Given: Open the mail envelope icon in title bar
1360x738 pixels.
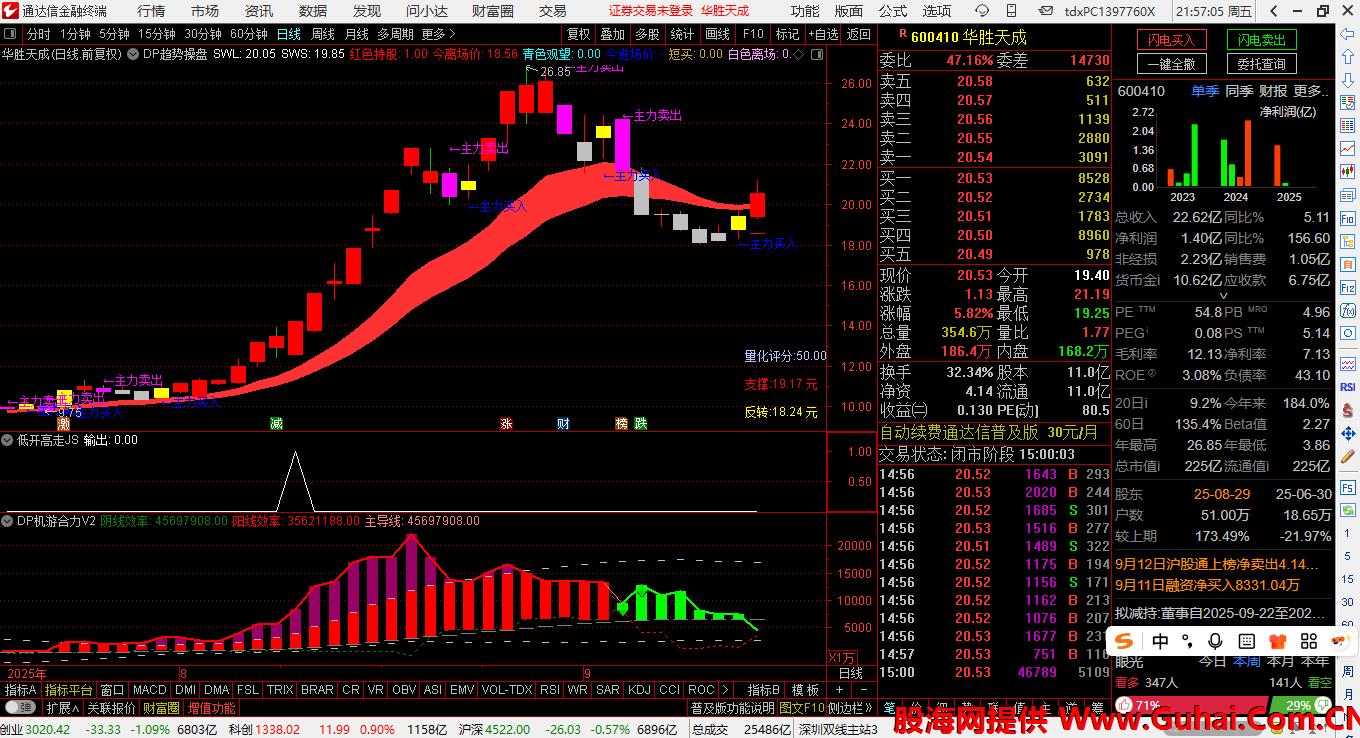Looking at the screenshot, I should click(1045, 11).
